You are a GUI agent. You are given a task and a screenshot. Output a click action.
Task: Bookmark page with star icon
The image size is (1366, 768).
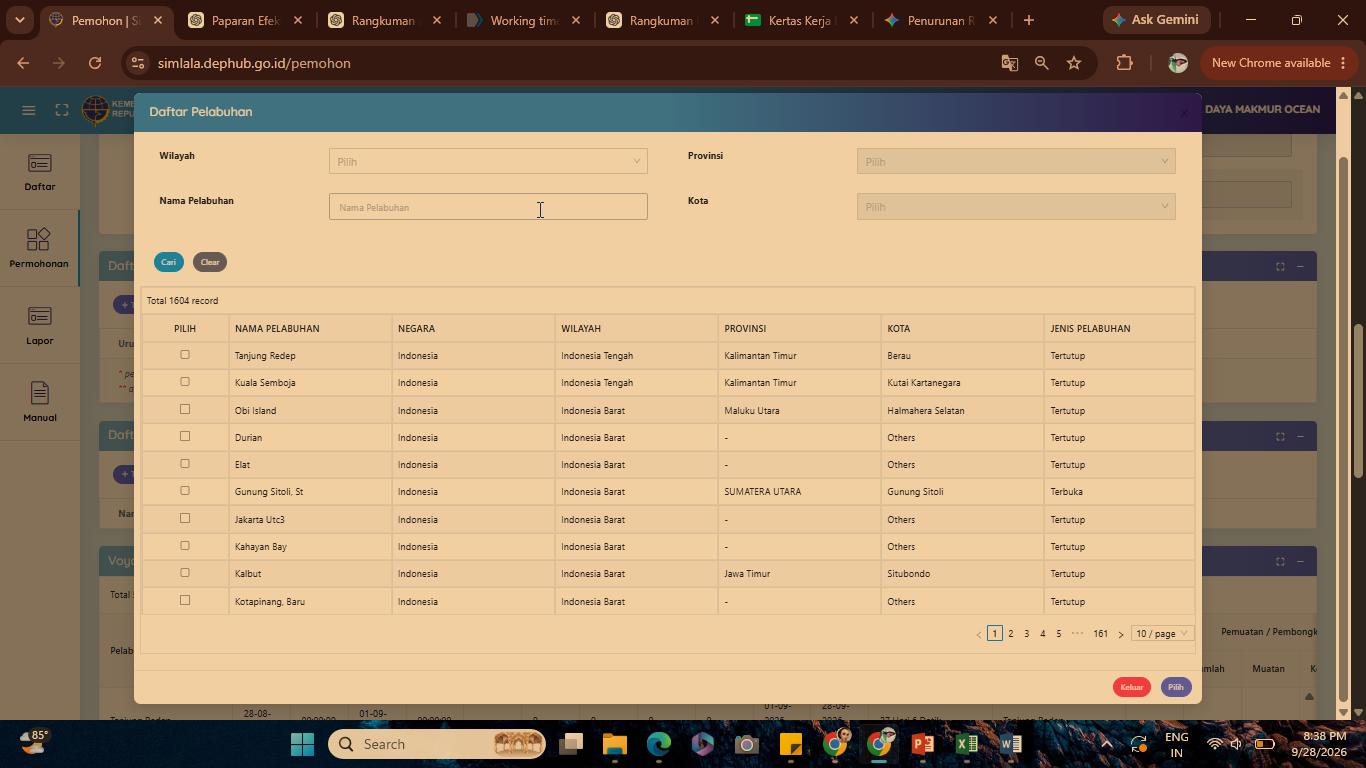(1074, 63)
